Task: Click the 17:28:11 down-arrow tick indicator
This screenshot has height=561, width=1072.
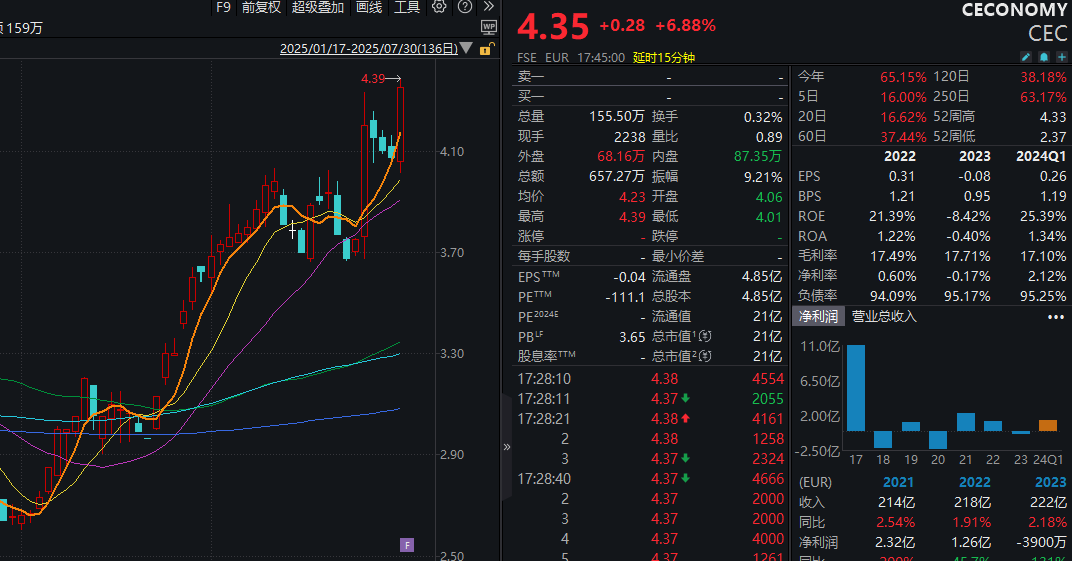Action: (685, 398)
